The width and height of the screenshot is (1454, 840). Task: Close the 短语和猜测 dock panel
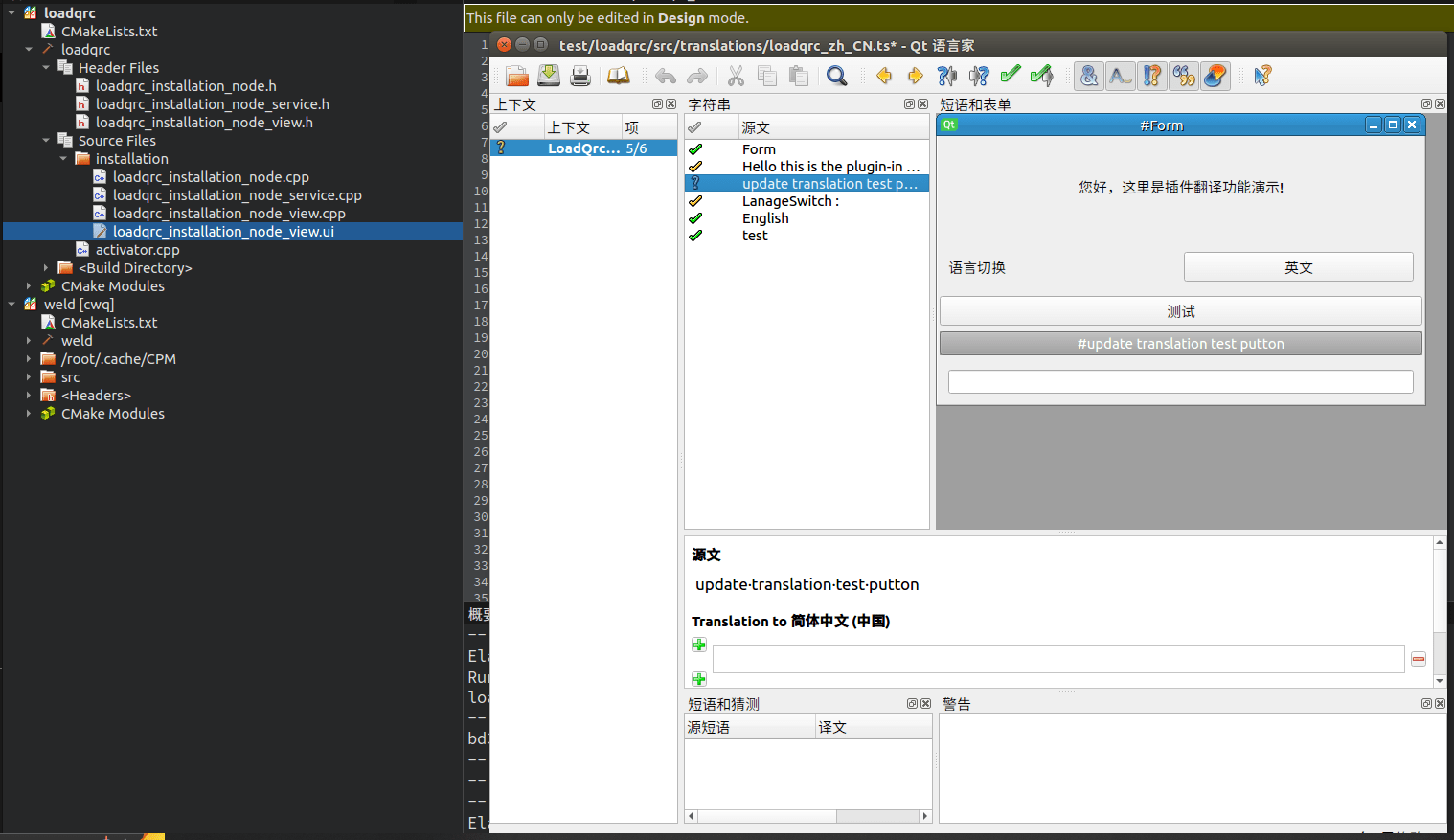point(925,704)
